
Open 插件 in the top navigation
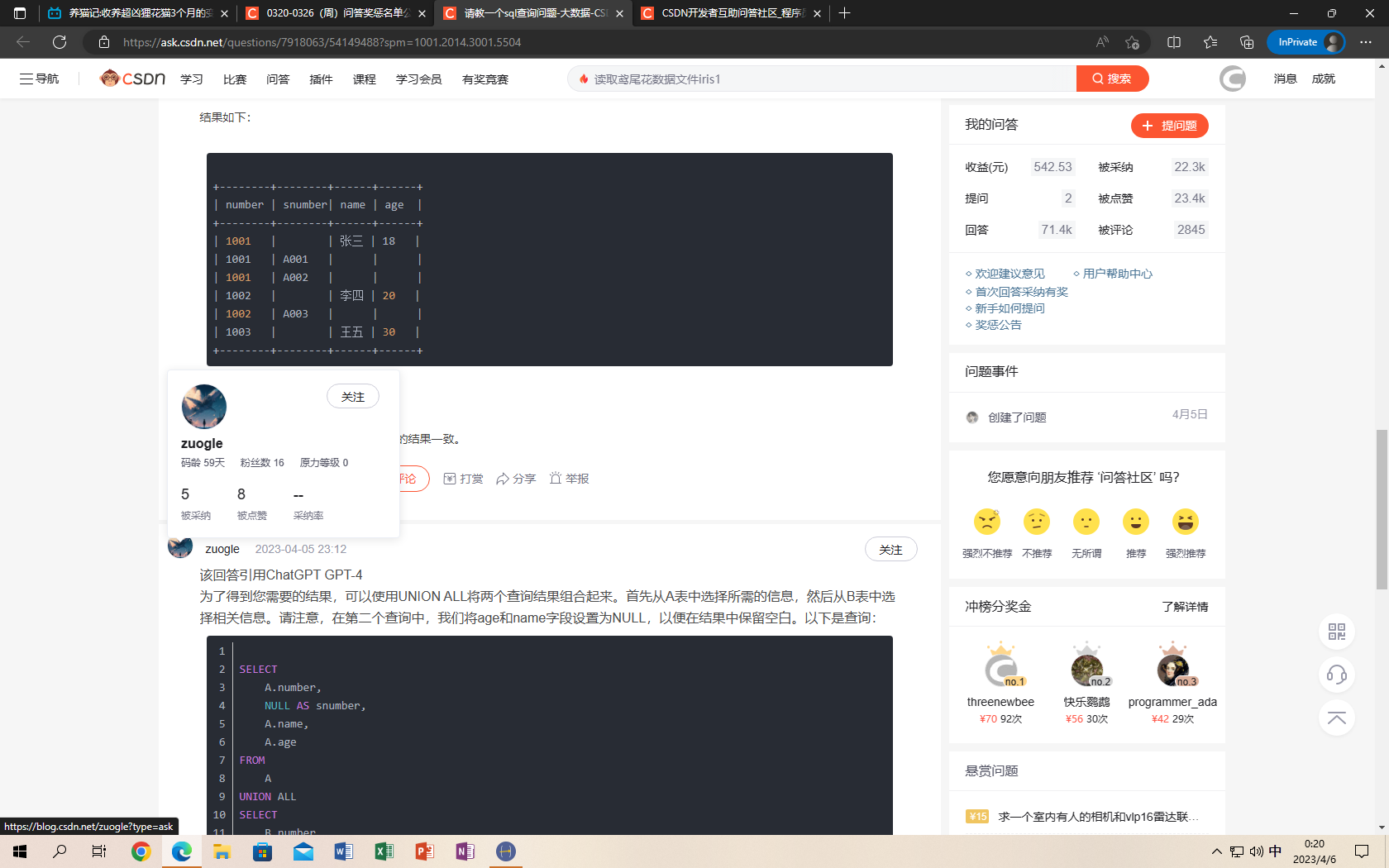pyautogui.click(x=321, y=79)
